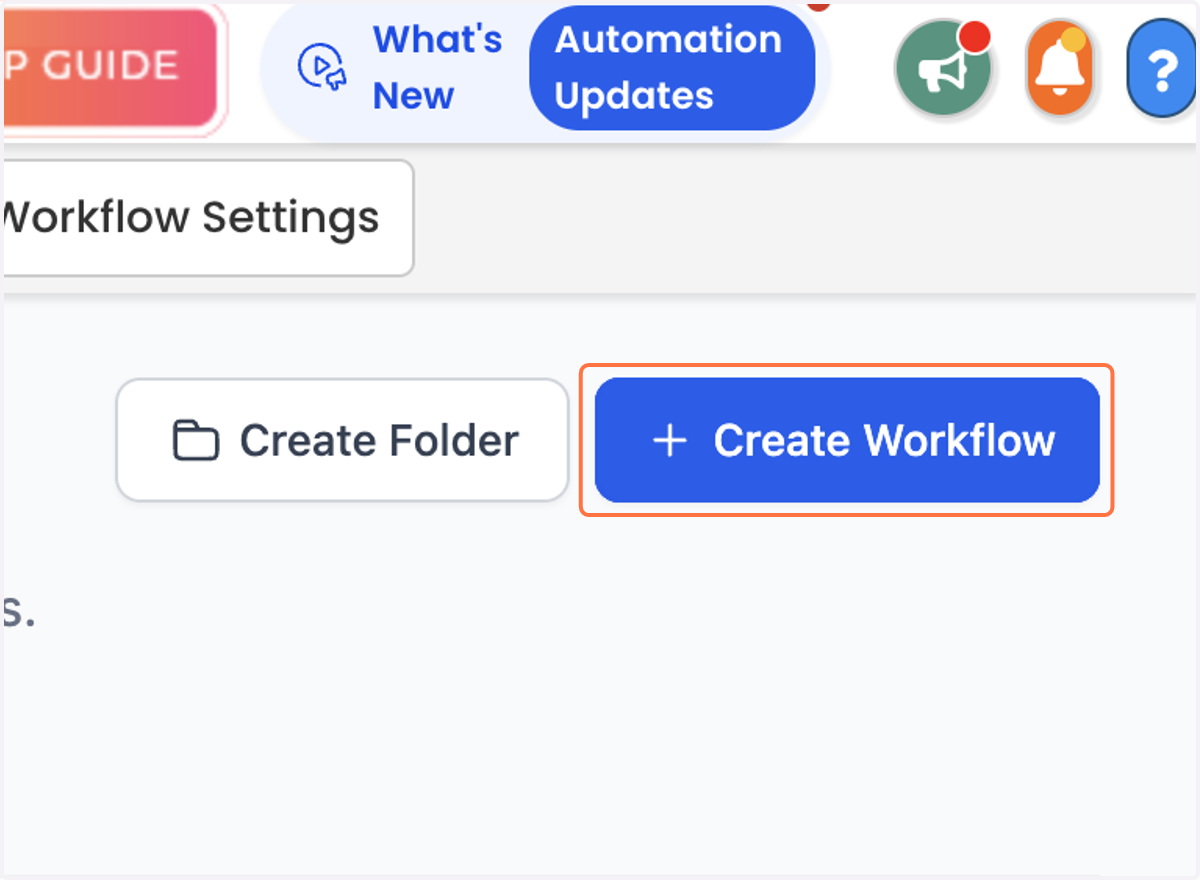Open the bell notifications icon

[1060, 70]
